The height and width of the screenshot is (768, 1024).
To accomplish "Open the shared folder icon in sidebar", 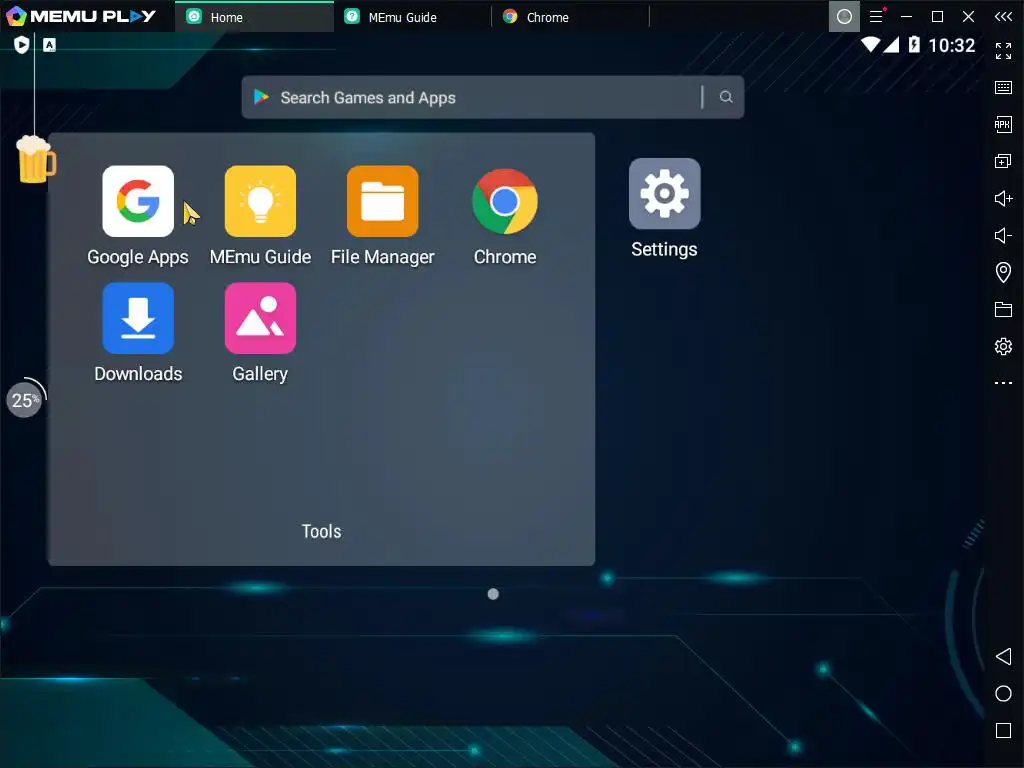I will point(1003,309).
